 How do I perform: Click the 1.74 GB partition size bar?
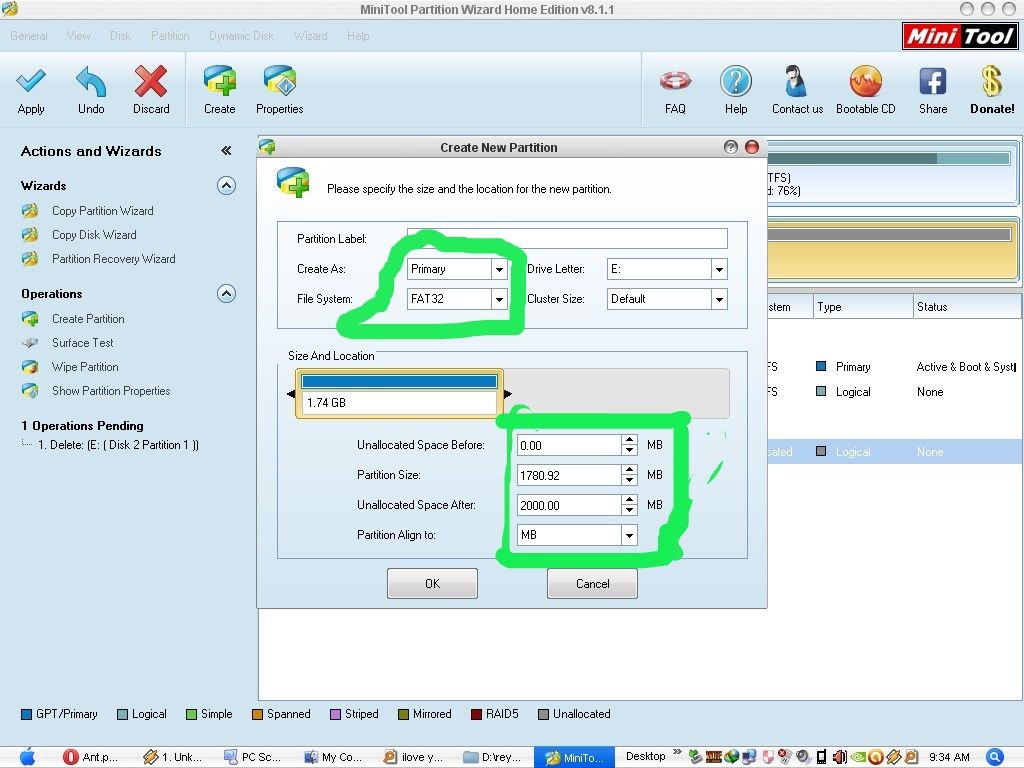pos(399,393)
